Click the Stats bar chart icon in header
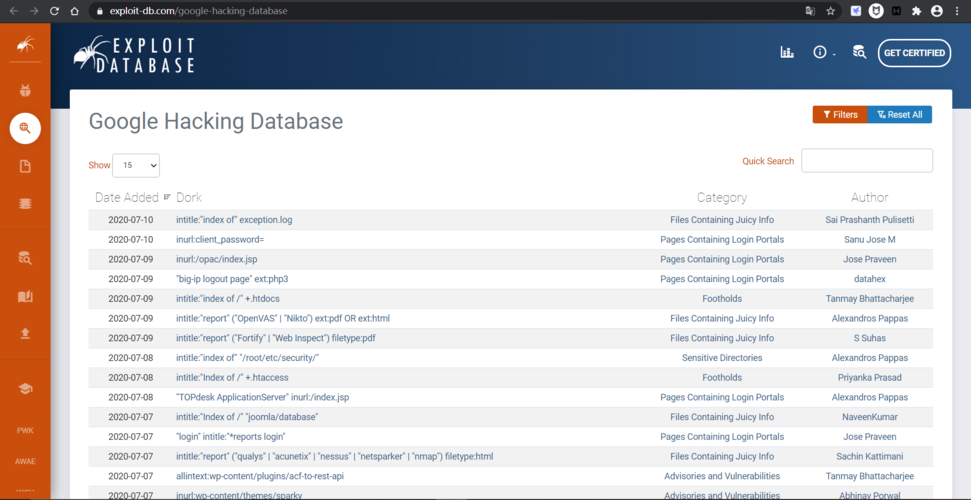Screen dimensions: 971x500 tap(787, 53)
